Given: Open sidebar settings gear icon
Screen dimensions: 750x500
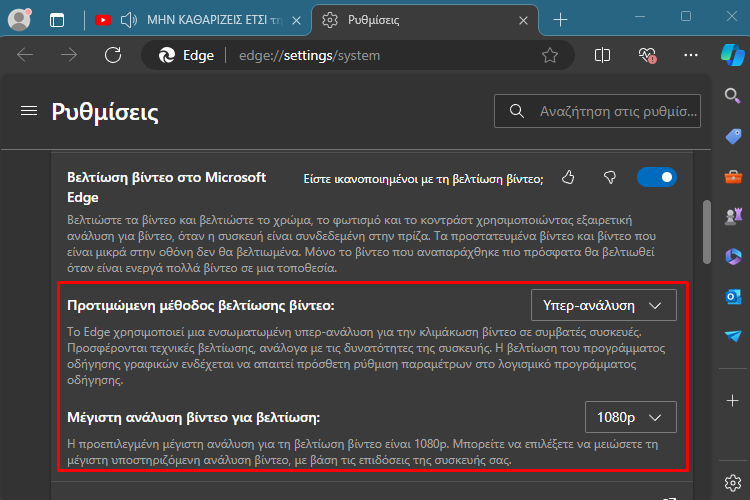Looking at the screenshot, I should coord(732,483).
